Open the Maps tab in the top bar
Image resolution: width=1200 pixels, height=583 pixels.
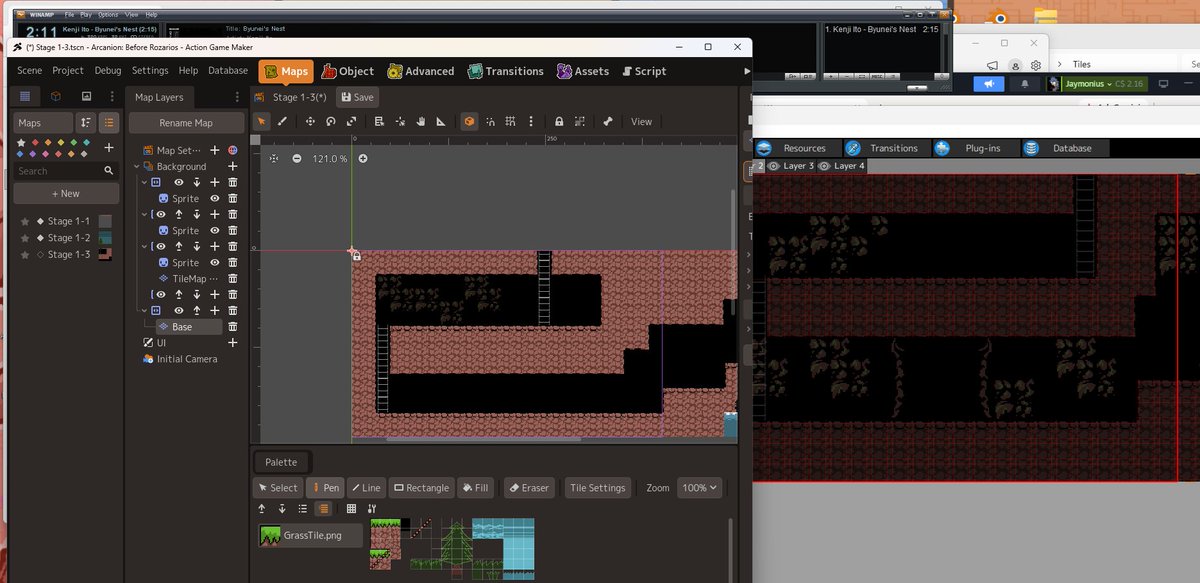(285, 71)
